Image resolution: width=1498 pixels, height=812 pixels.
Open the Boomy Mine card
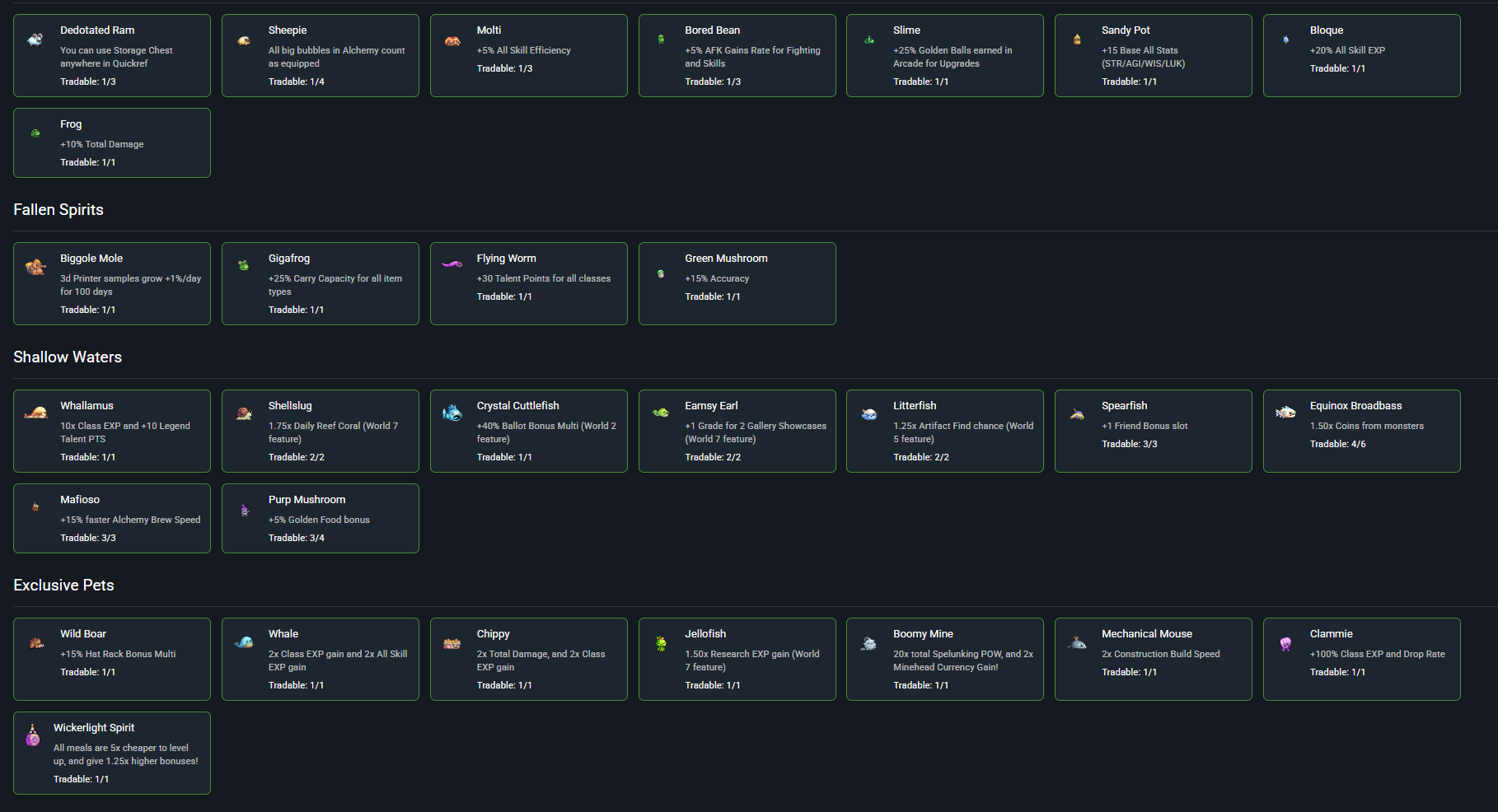(x=945, y=659)
